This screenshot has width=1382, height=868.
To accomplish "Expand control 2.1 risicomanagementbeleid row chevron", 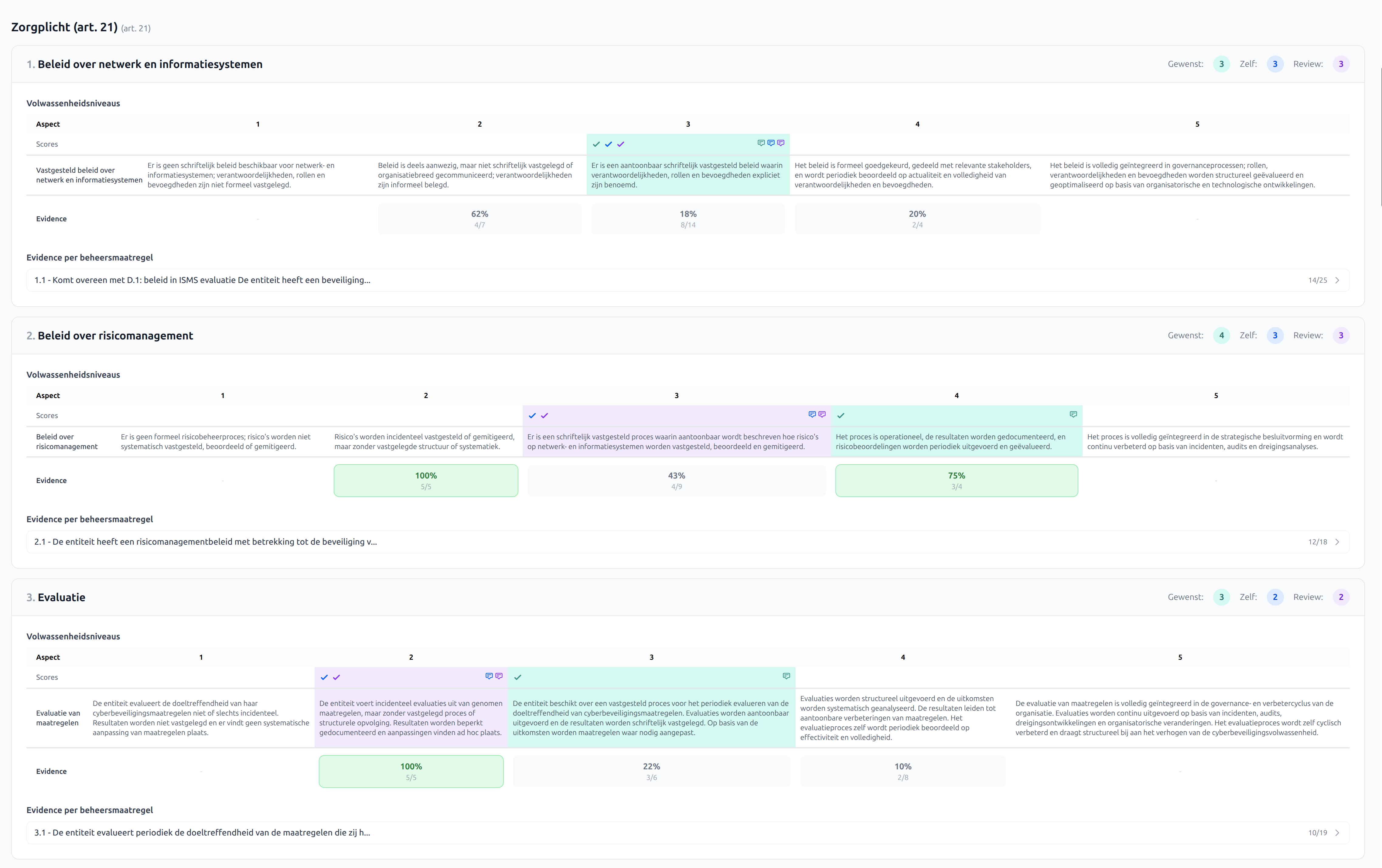I will click(1337, 542).
